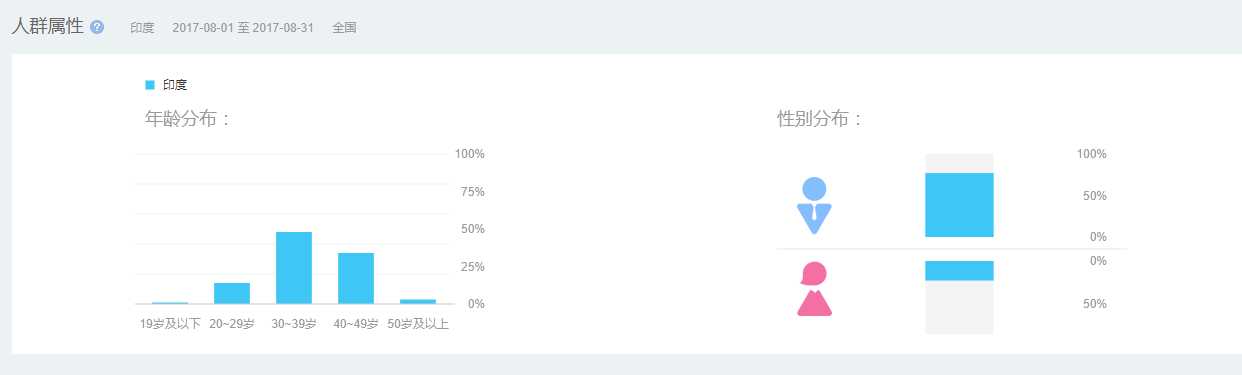Click the 20~29岁 age bar
1242x375 pixels.
pyautogui.click(x=232, y=293)
